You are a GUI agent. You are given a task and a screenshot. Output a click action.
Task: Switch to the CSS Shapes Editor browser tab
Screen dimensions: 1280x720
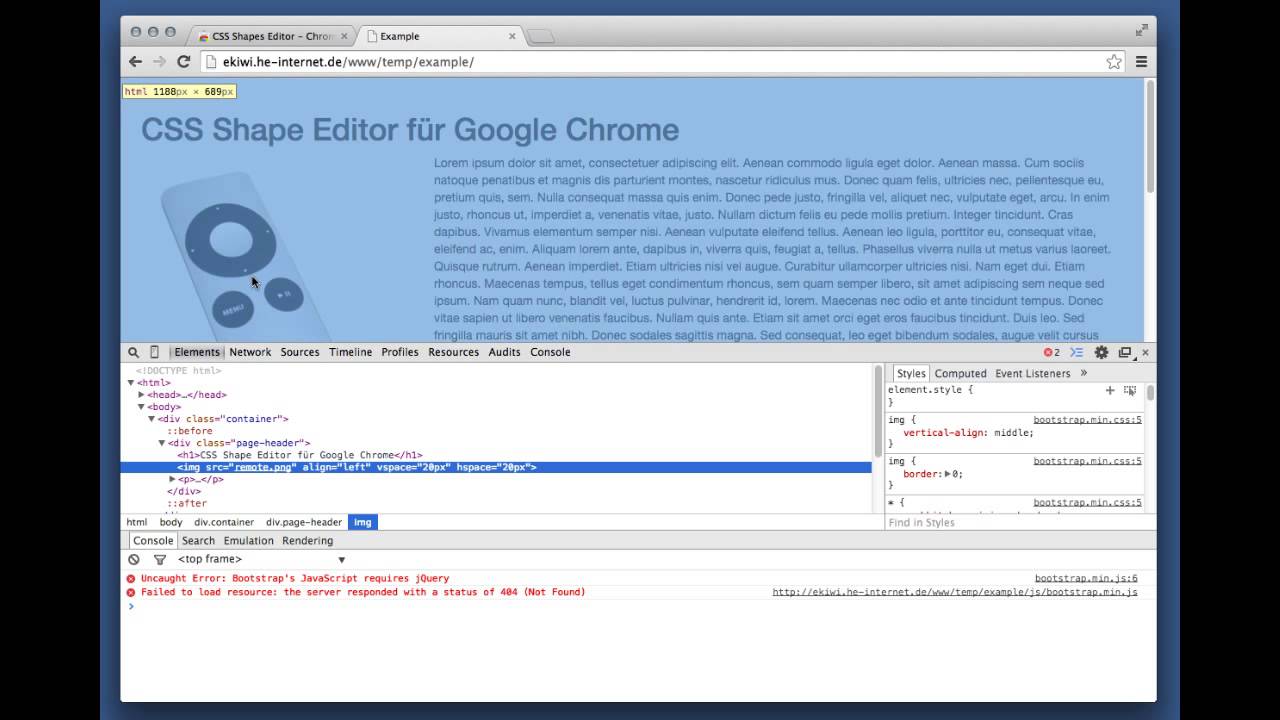(272, 36)
